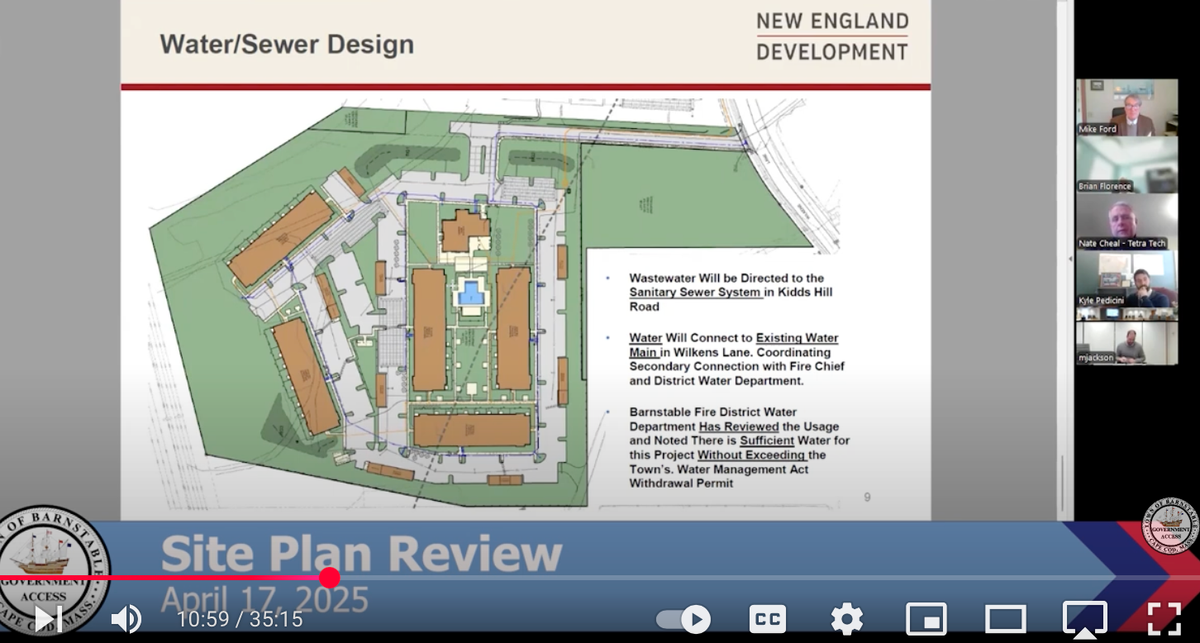Click the New England Development logo
Screen dimensions: 1200x643
coord(832,36)
